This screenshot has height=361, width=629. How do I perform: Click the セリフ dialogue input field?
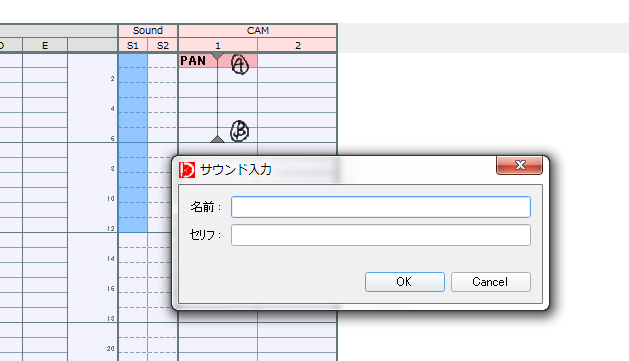click(381, 235)
